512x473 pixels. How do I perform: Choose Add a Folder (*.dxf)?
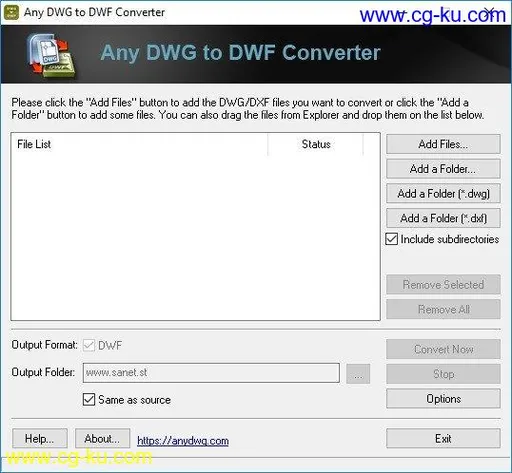tap(443, 218)
